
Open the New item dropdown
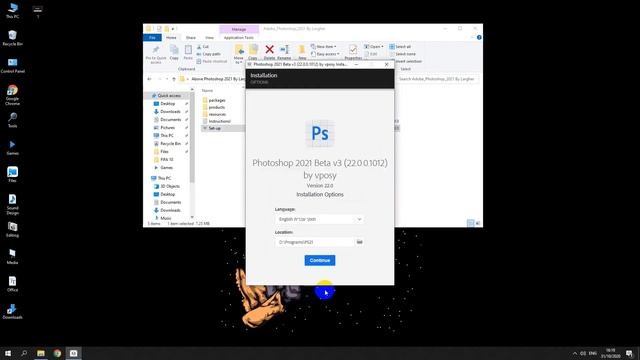324,47
